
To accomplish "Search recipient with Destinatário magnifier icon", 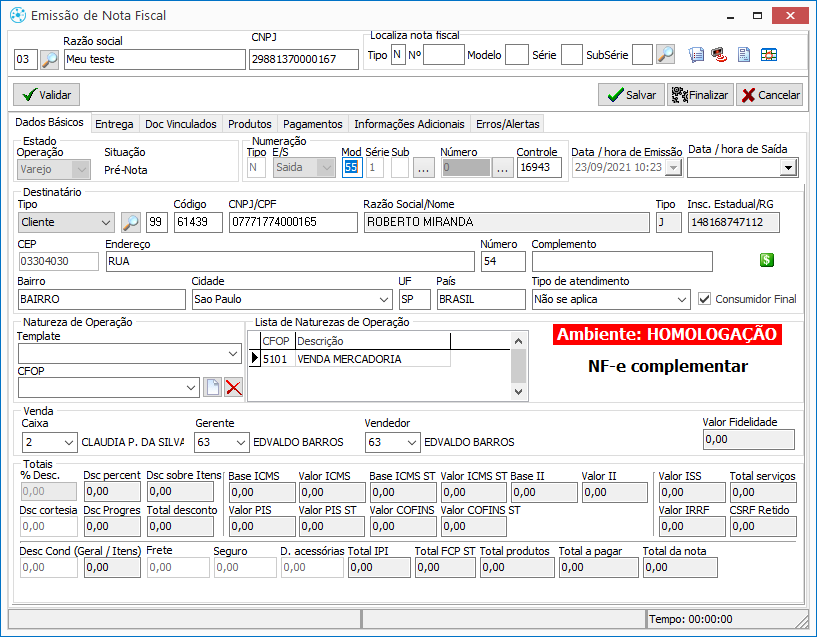I will coord(130,222).
